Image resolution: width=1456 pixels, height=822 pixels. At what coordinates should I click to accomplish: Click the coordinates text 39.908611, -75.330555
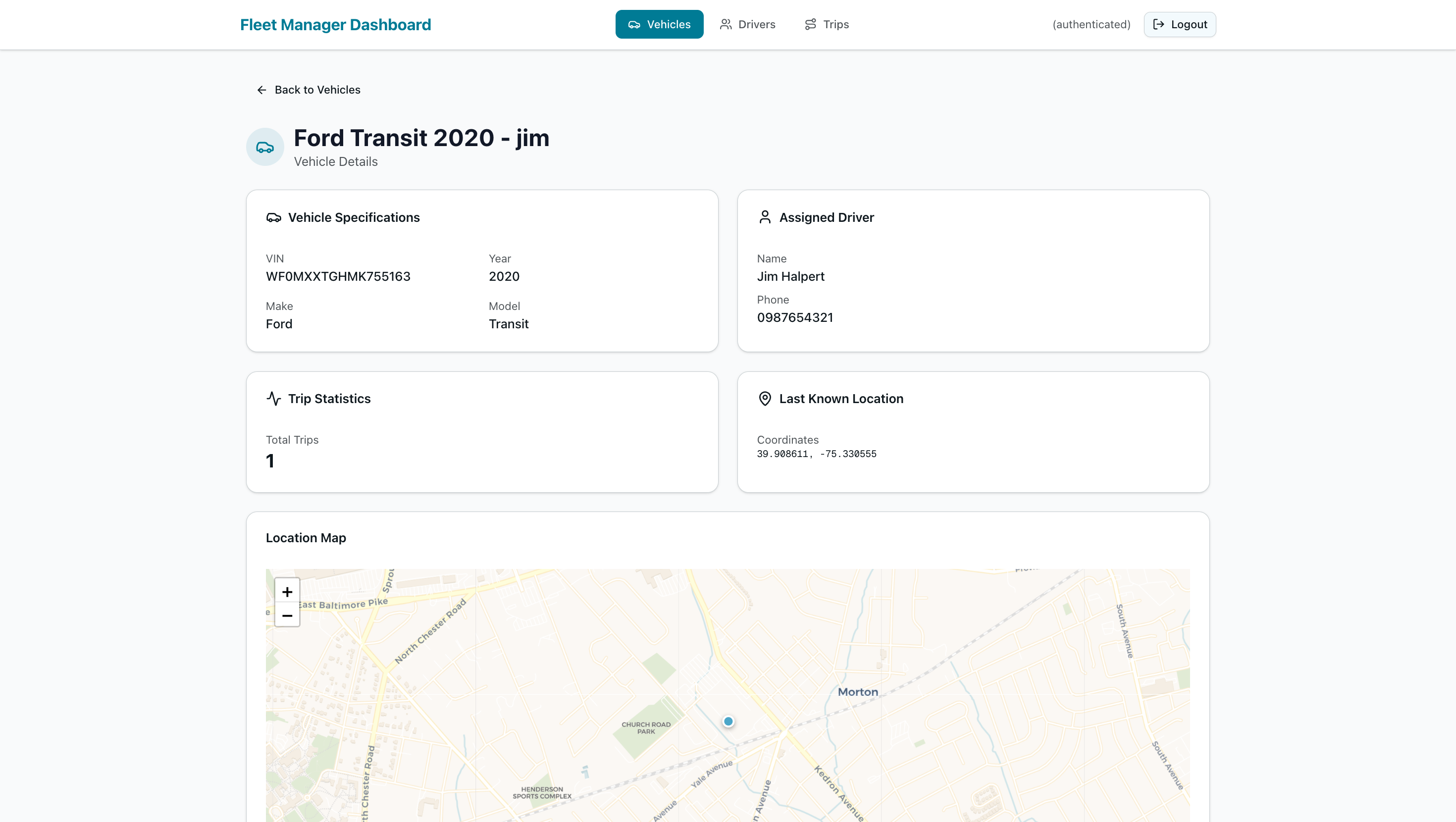point(816,454)
